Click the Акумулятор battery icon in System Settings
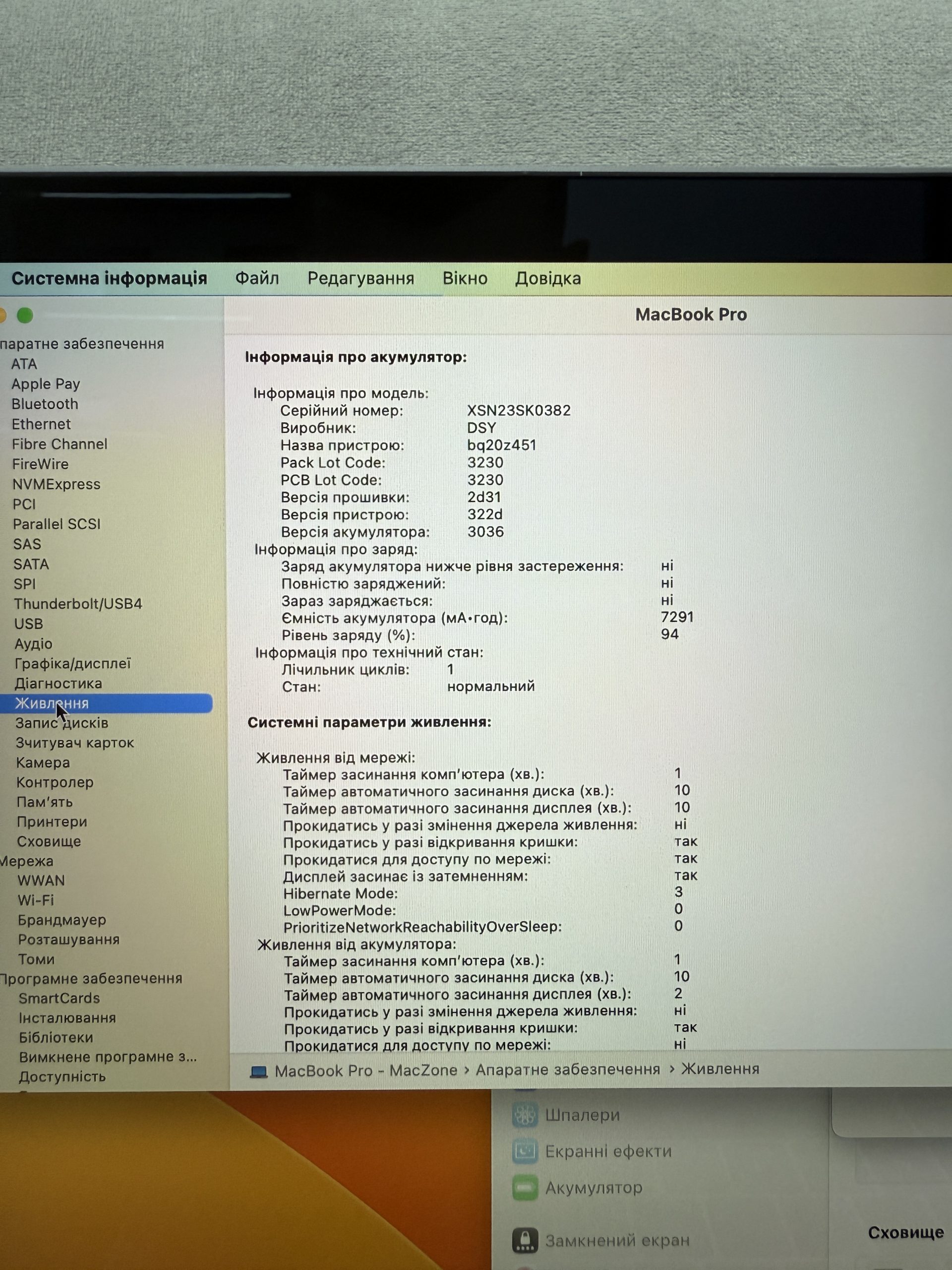This screenshot has width=952, height=1270. (x=525, y=1187)
